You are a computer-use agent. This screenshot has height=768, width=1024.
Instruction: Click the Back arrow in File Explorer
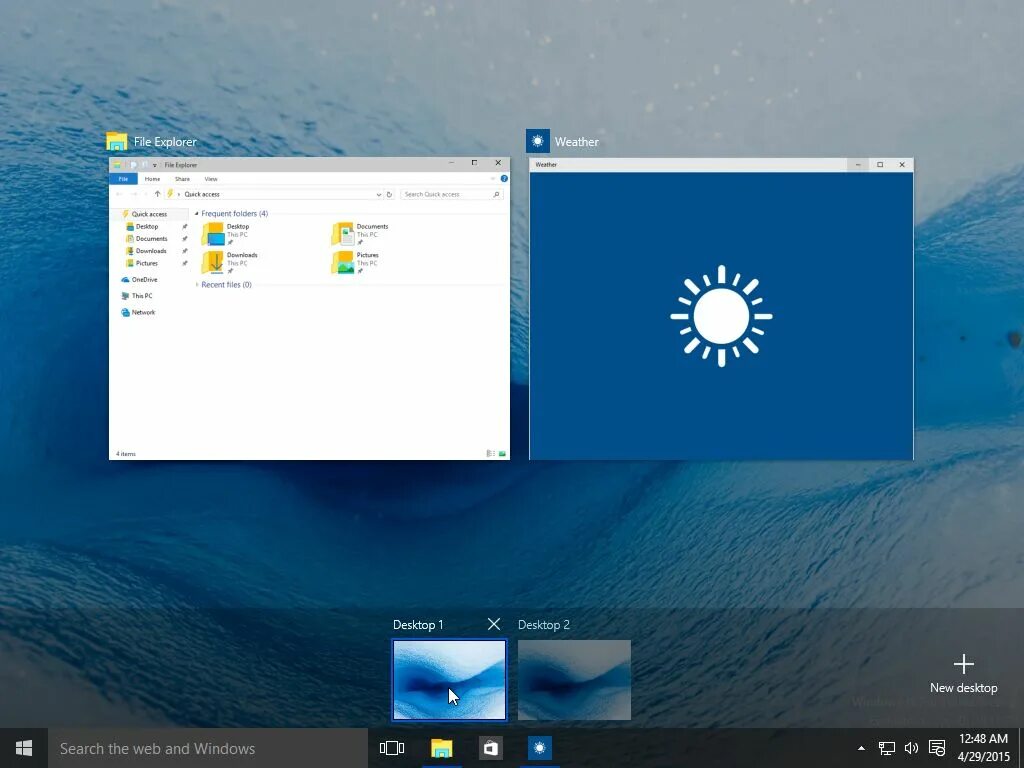point(119,194)
